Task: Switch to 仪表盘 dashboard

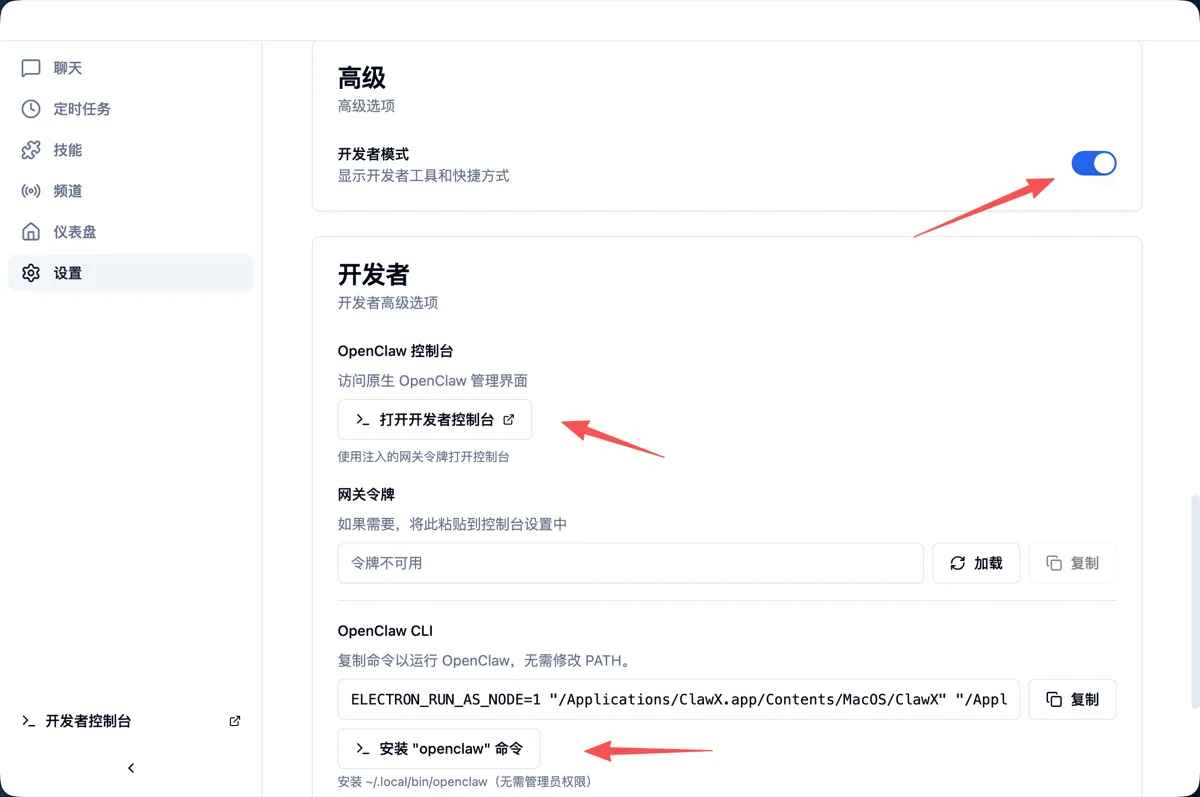Action: point(130,232)
